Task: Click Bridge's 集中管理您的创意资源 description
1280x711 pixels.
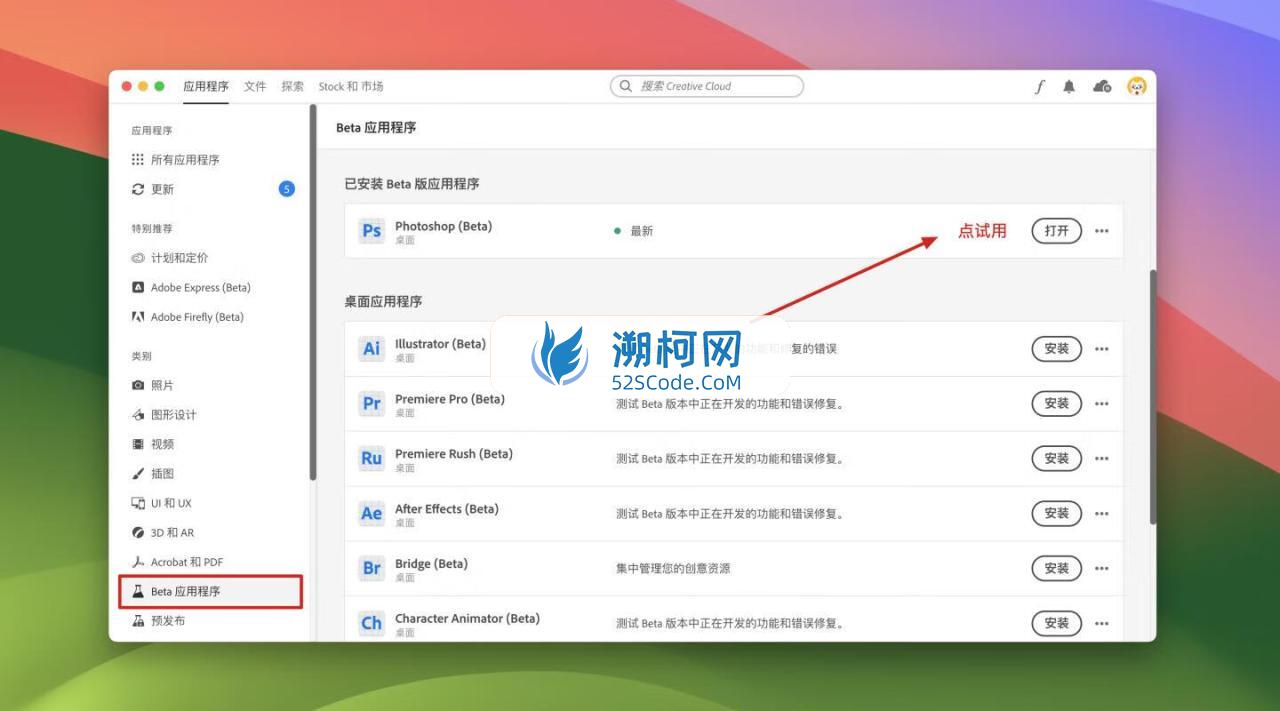Action: point(673,568)
